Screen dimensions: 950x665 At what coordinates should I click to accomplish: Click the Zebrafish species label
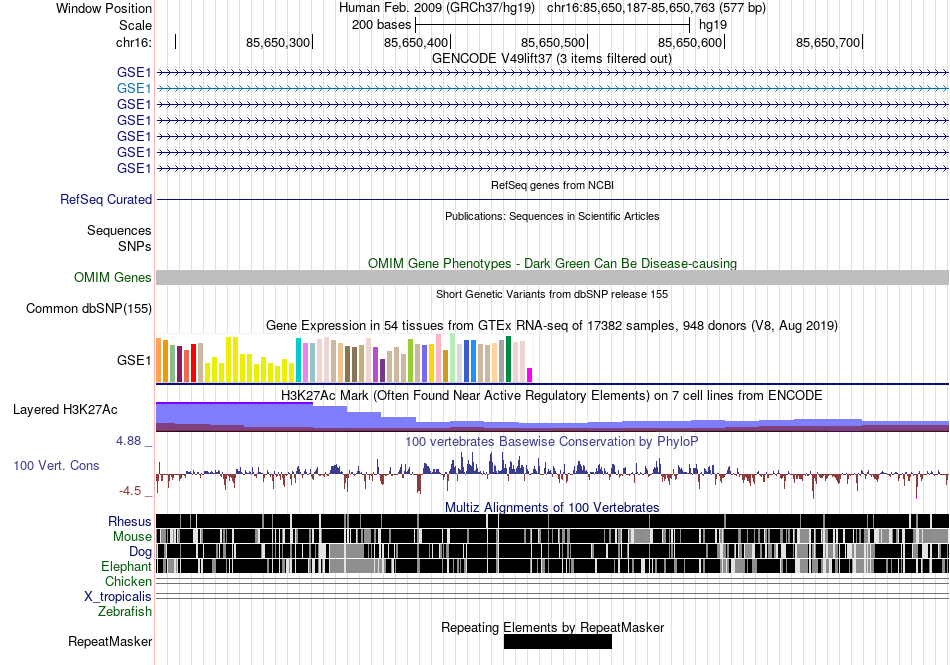[125, 612]
